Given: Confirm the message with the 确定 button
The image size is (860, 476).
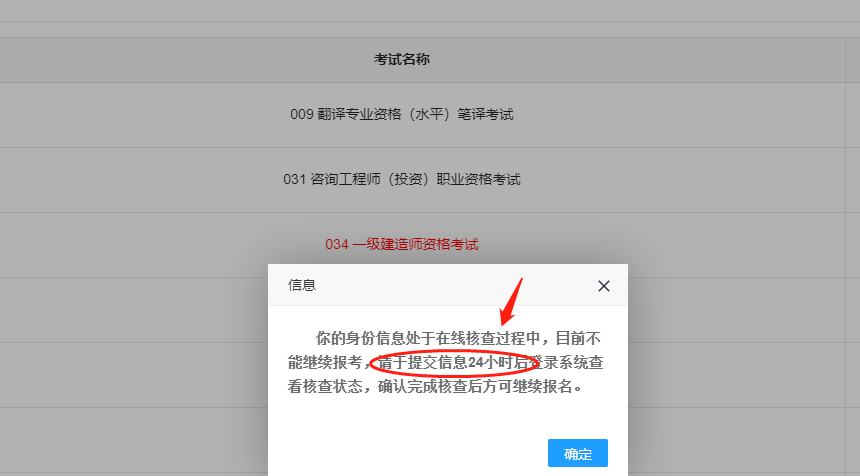Looking at the screenshot, I should (x=578, y=453).
